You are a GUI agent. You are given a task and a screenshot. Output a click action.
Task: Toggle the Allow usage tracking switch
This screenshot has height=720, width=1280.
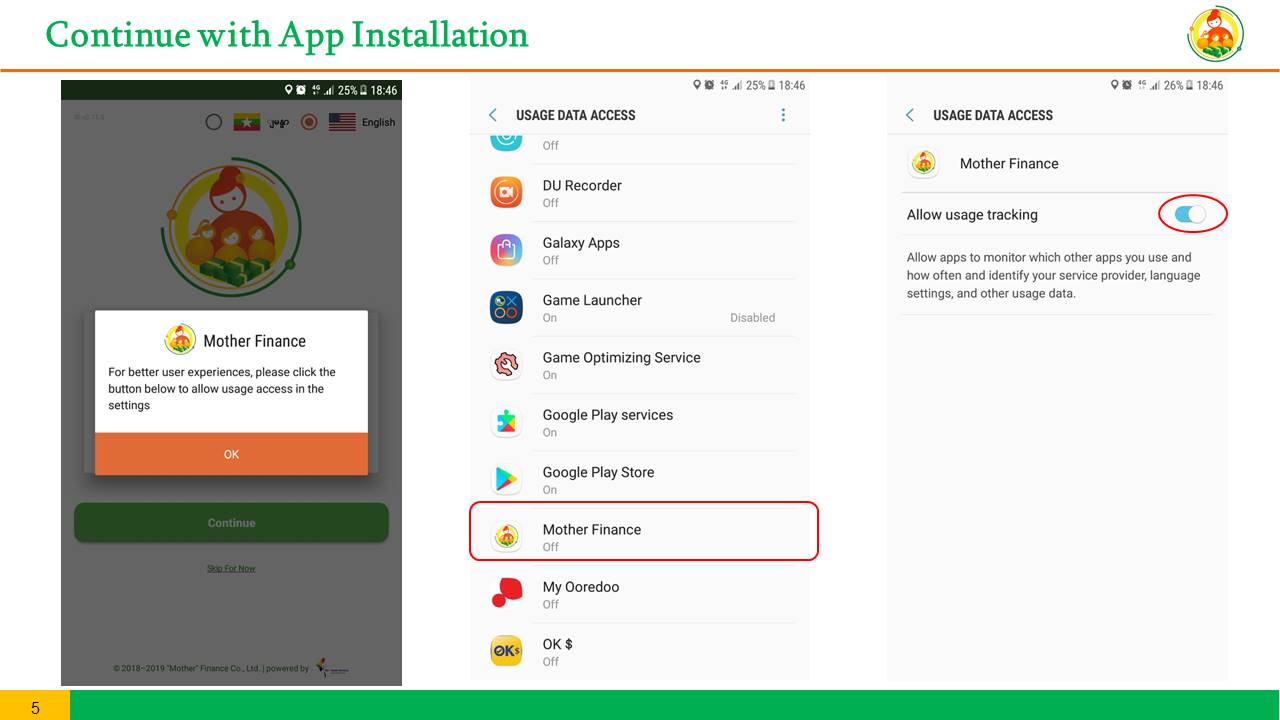pyautogui.click(x=1190, y=214)
